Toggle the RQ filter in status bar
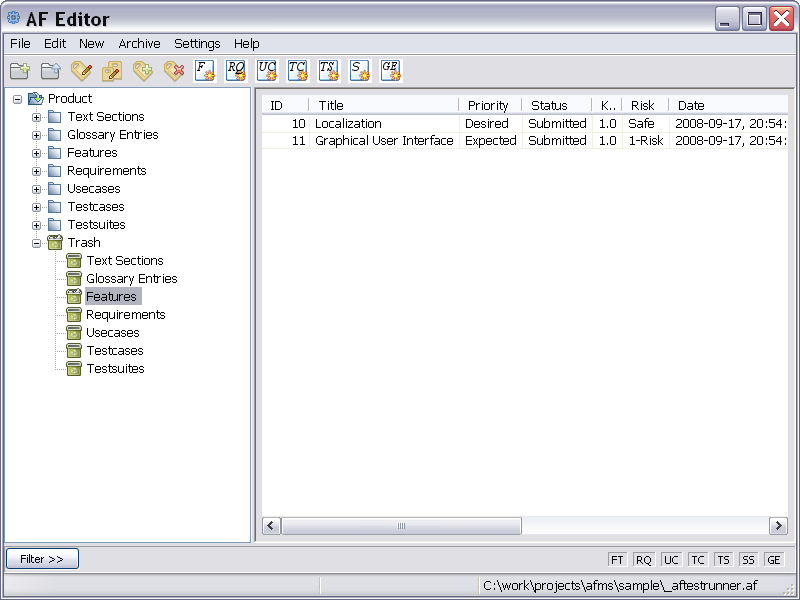 click(x=644, y=560)
